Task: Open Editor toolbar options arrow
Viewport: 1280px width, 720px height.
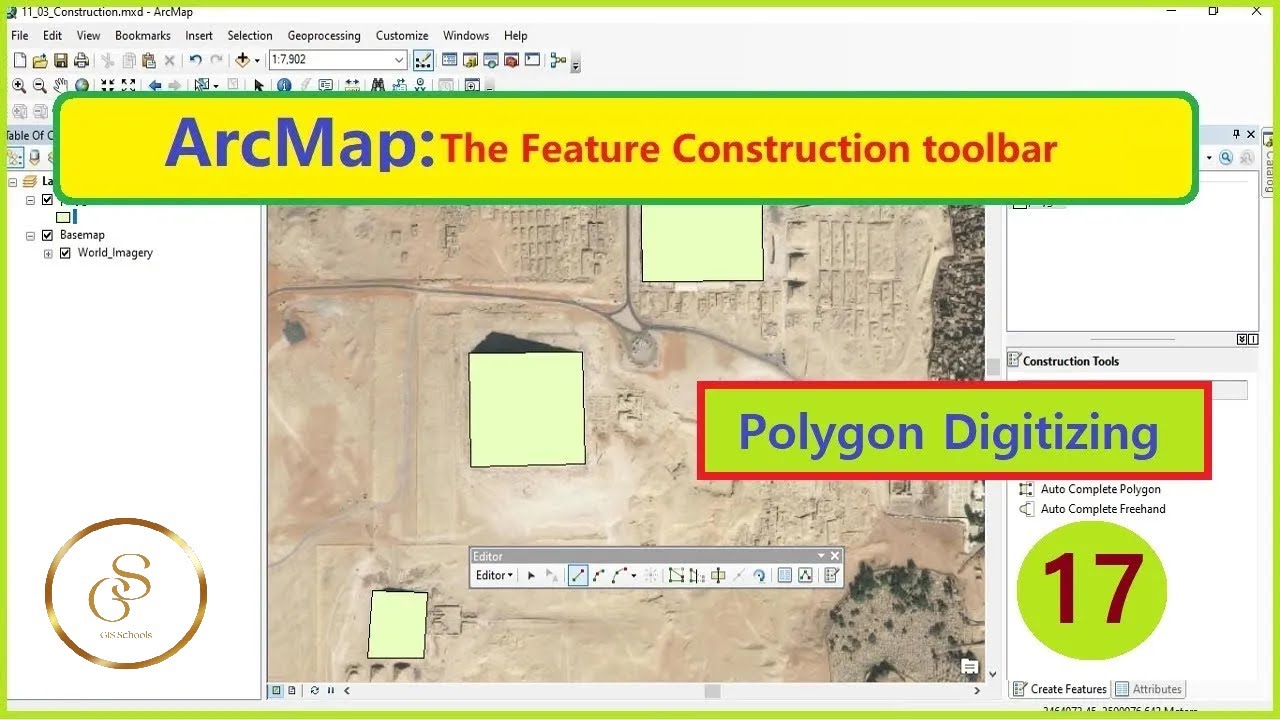Action: pos(821,556)
